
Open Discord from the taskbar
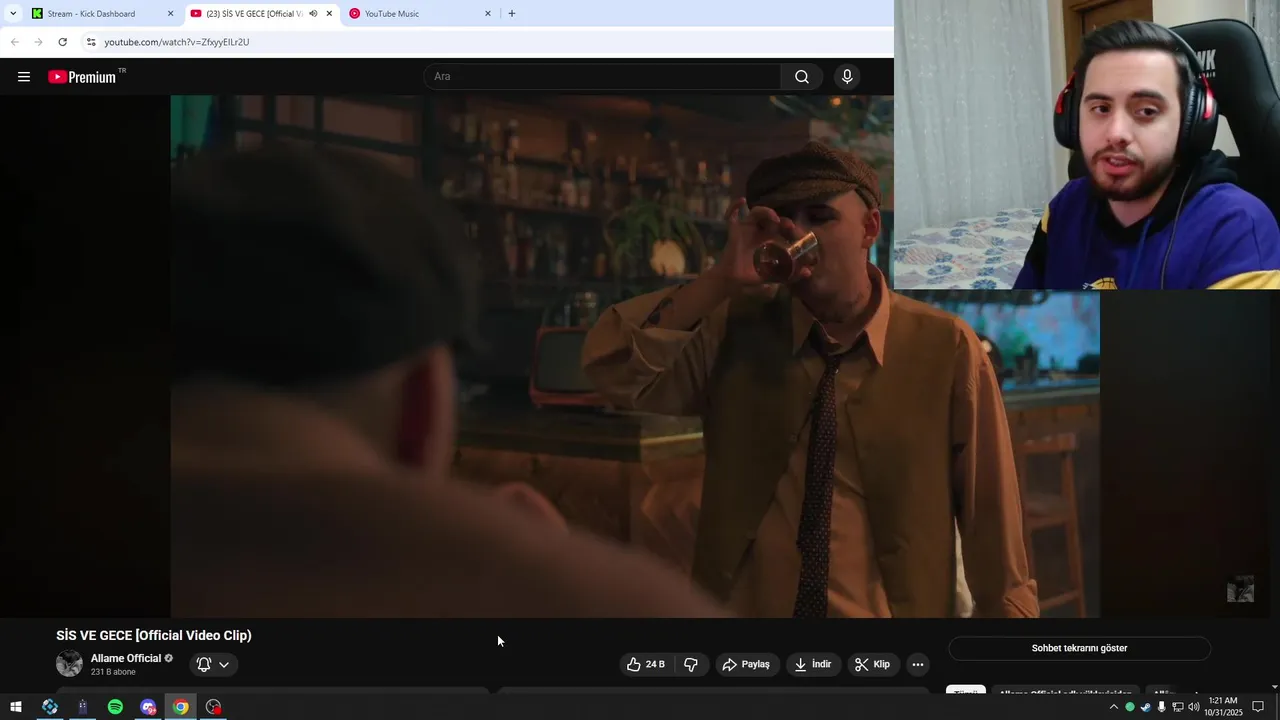click(x=148, y=707)
